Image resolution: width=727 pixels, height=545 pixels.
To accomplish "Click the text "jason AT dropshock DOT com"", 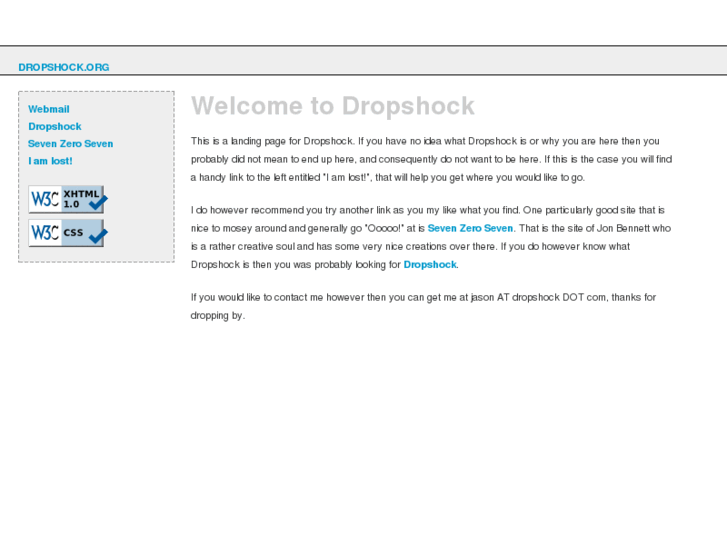I will [538, 297].
